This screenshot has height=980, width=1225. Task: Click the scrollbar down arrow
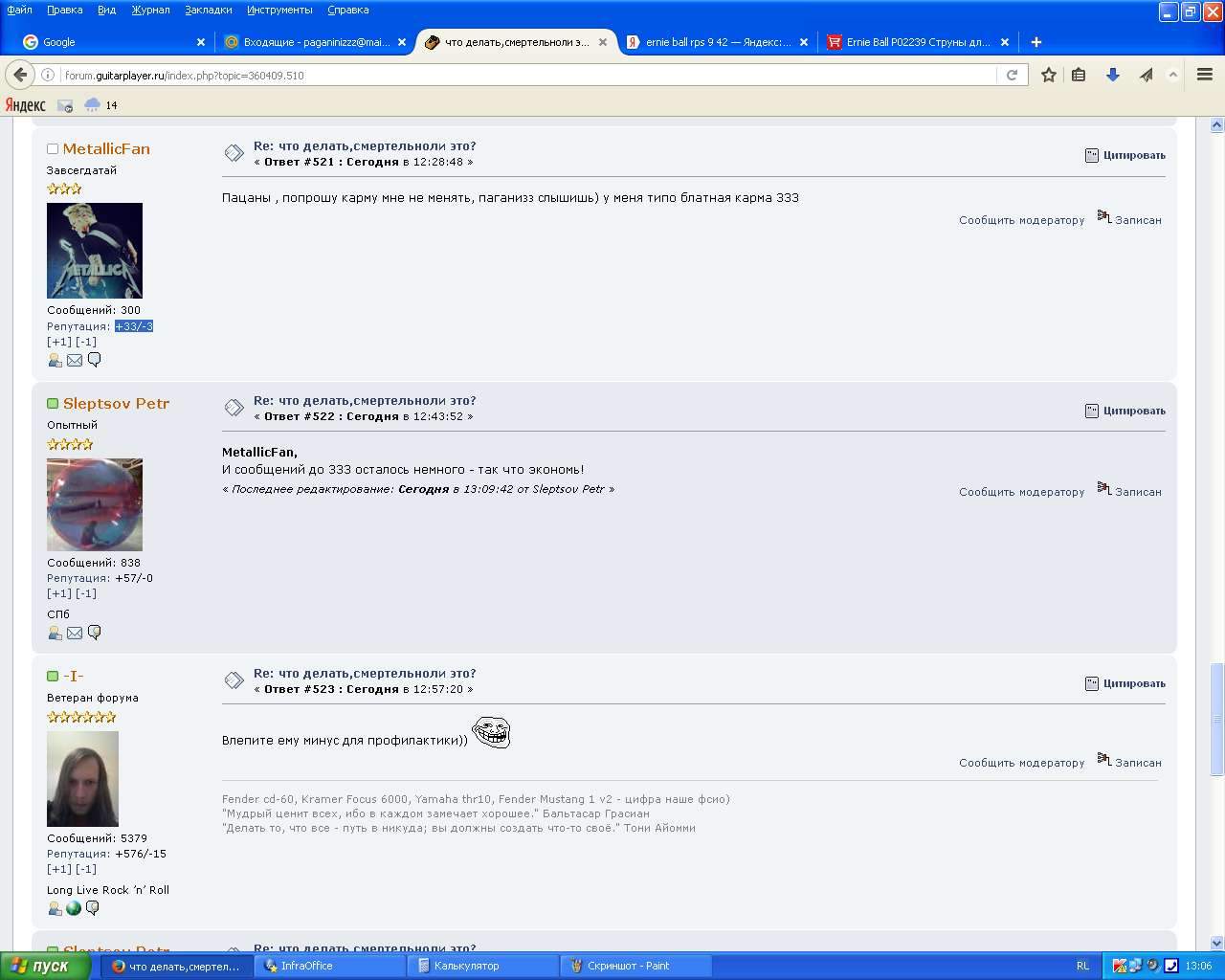tap(1216, 943)
